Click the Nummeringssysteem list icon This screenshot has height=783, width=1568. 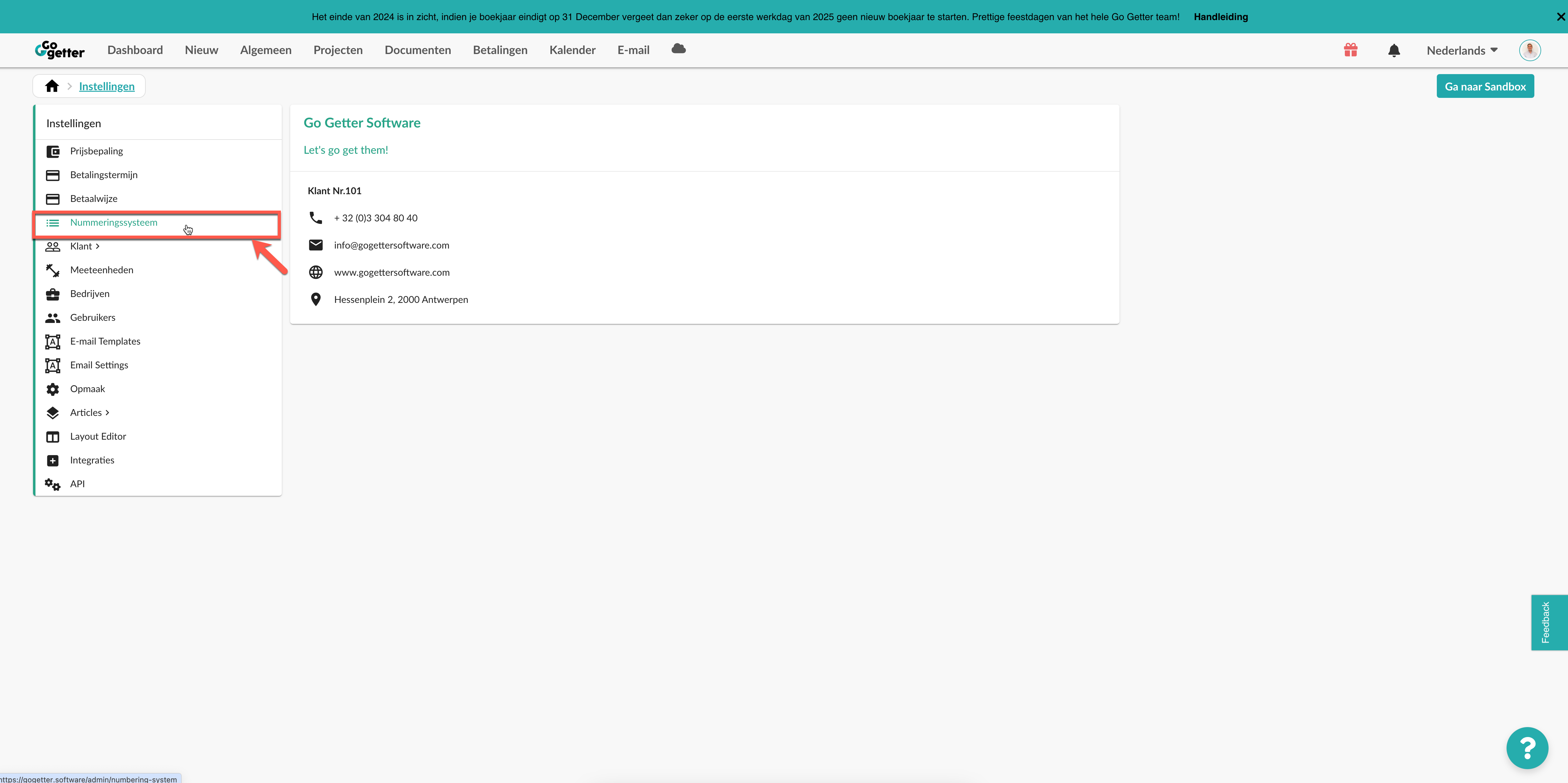pyautogui.click(x=53, y=222)
